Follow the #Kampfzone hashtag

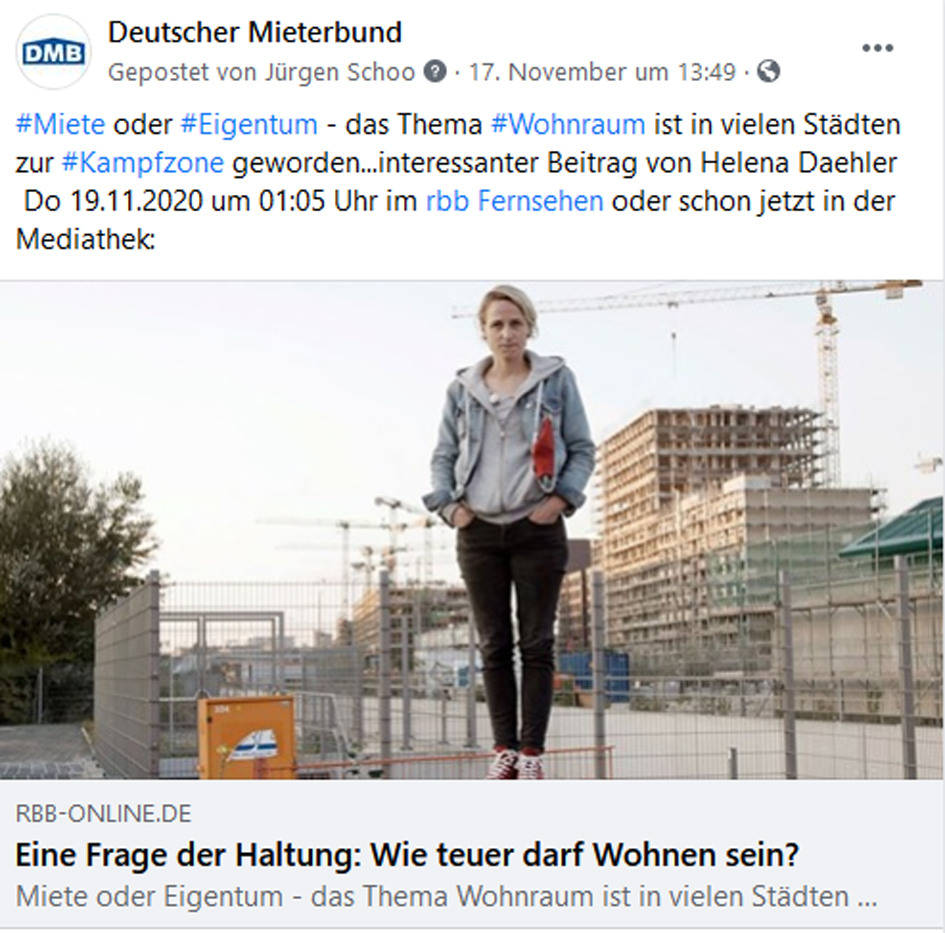(x=143, y=163)
